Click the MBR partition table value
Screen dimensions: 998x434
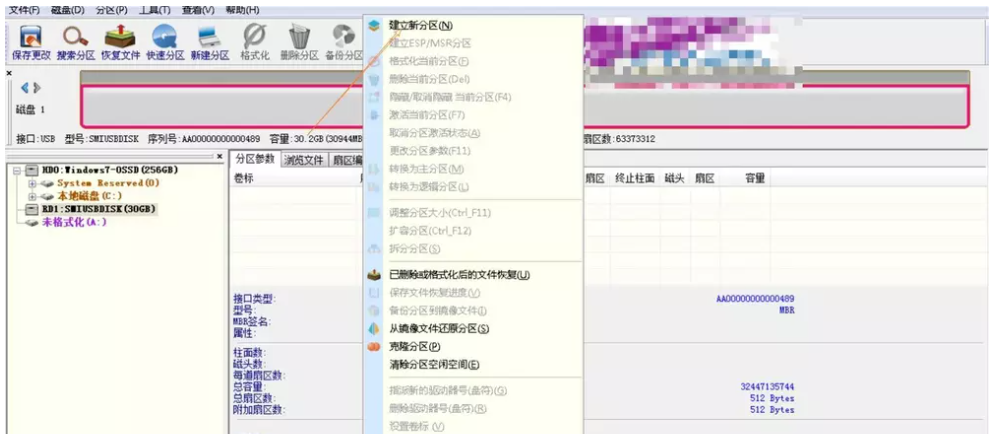point(787,311)
